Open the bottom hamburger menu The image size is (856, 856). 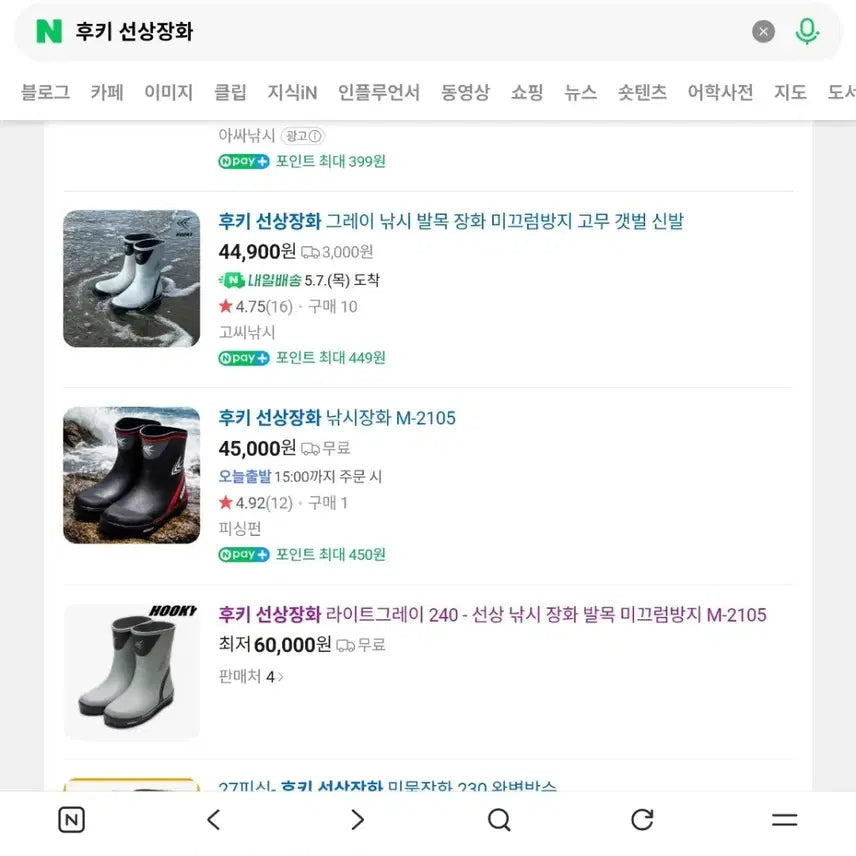(x=784, y=820)
